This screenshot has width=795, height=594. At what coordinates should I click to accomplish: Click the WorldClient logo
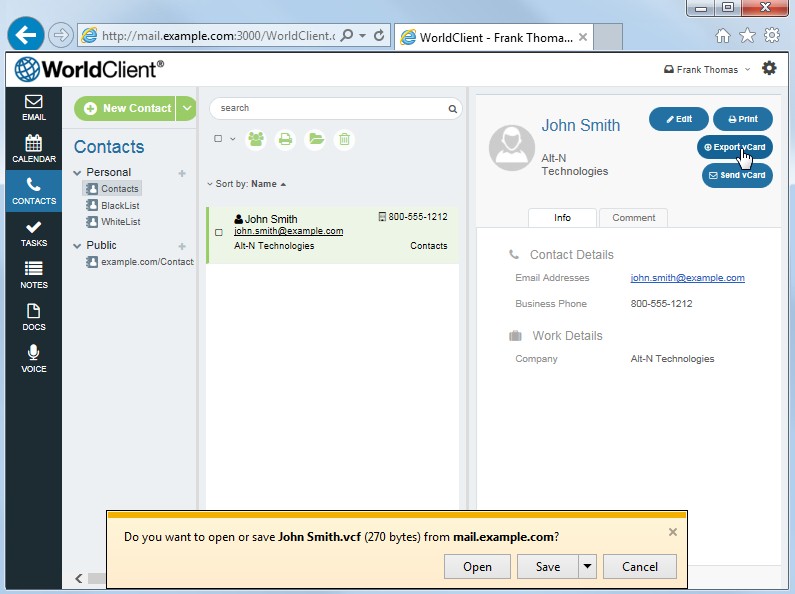point(89,69)
